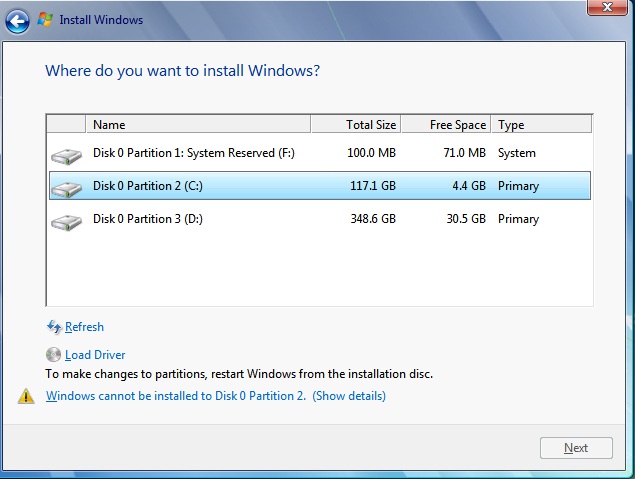This screenshot has width=635, height=479.
Task: Click the System Reserved partition drive icon
Action: 67,155
